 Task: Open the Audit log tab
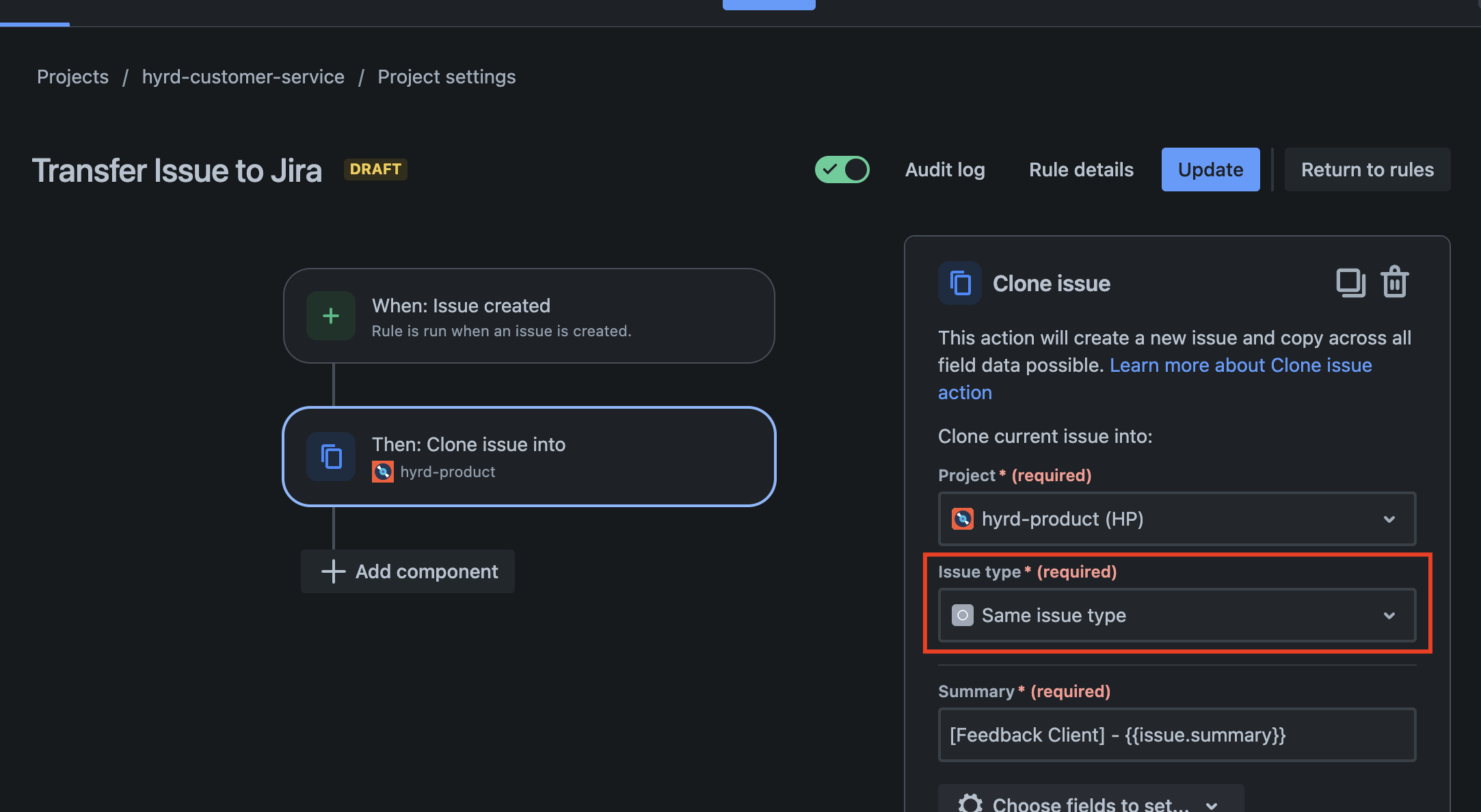point(945,170)
